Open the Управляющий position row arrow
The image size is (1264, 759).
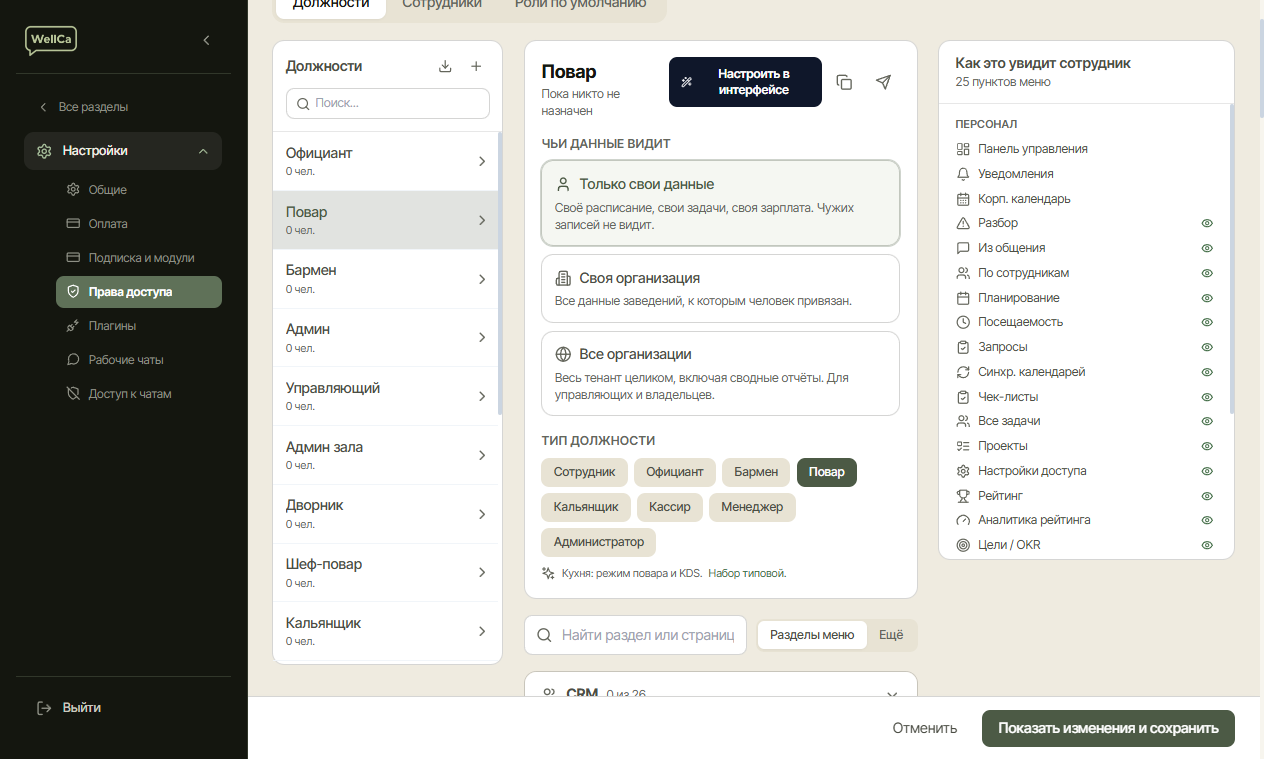click(x=482, y=396)
